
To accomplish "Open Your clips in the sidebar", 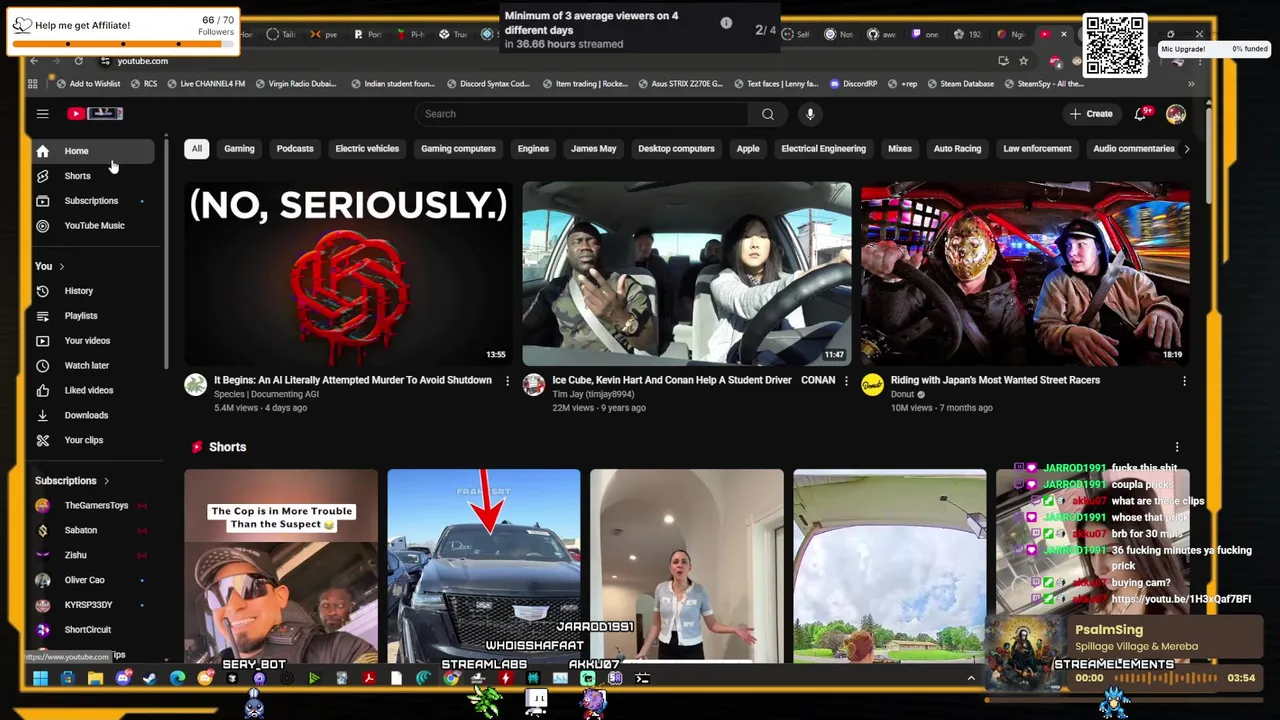I will [x=92, y=440].
